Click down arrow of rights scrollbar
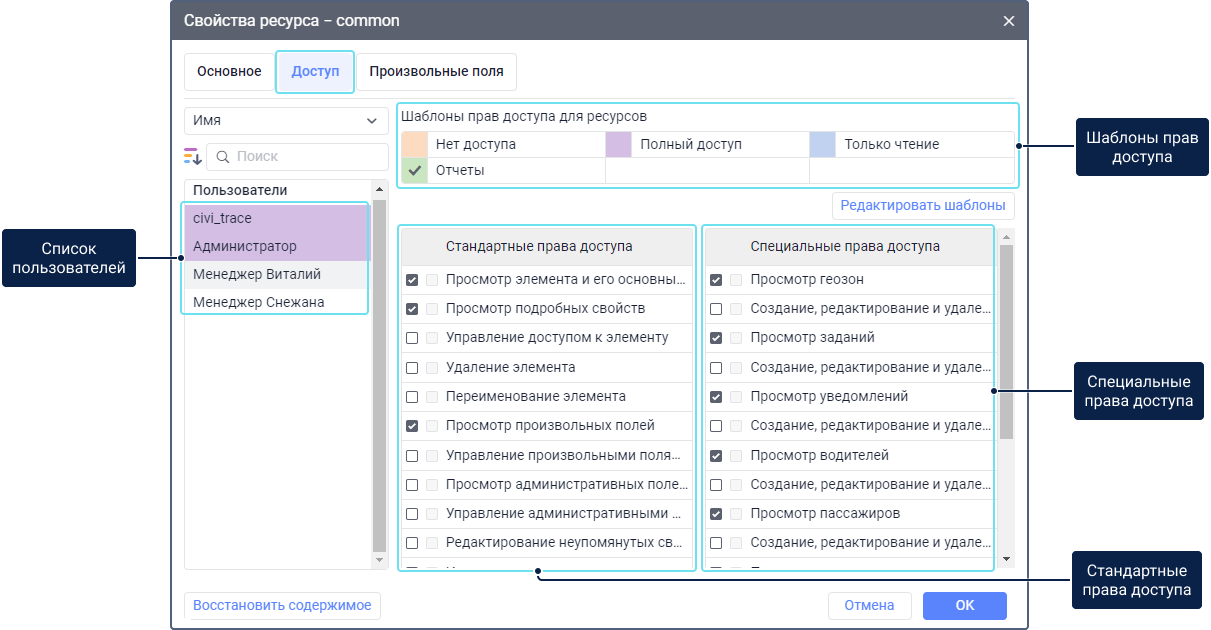 pos(1006,559)
